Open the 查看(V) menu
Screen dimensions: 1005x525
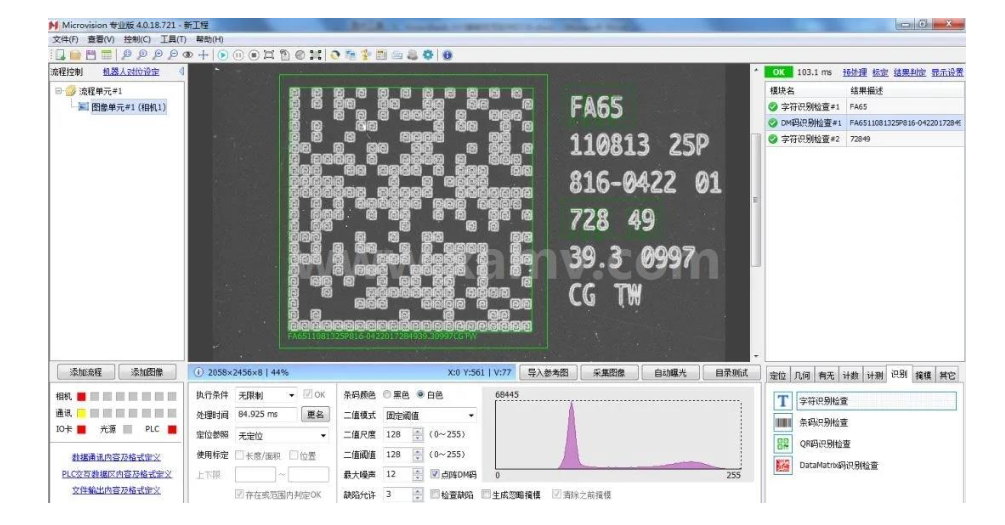pos(101,40)
